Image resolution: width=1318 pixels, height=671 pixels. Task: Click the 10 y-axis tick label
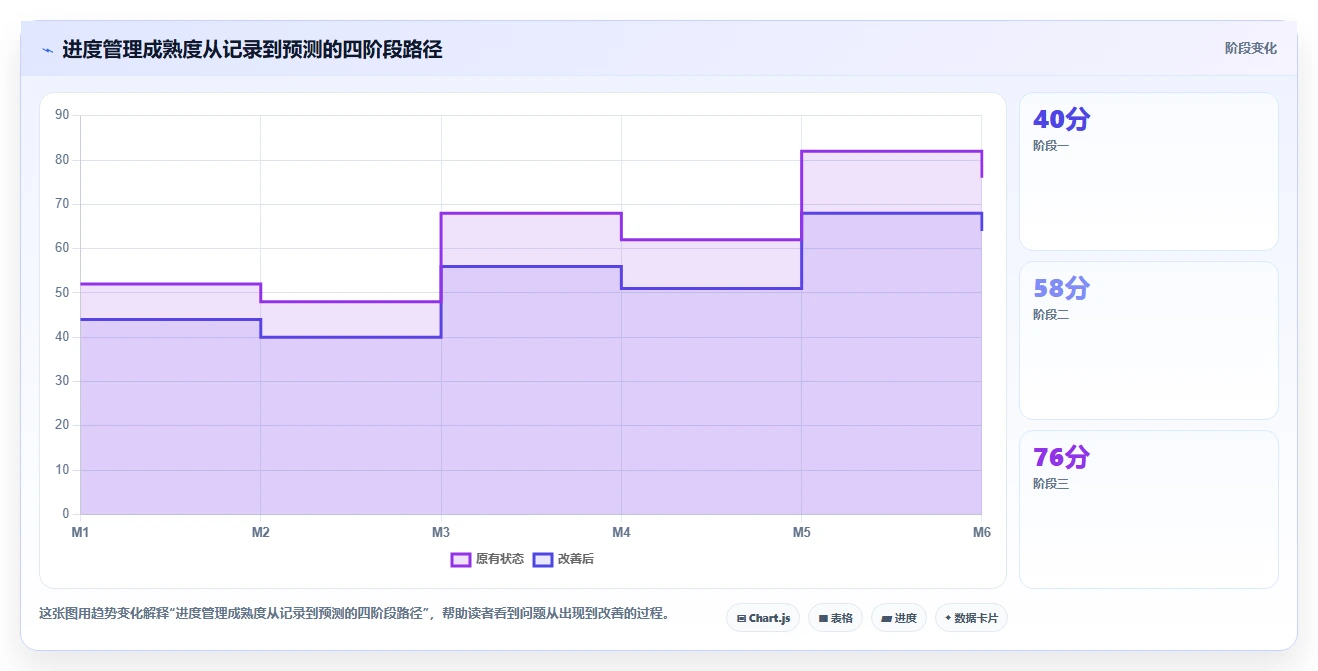click(x=62, y=470)
